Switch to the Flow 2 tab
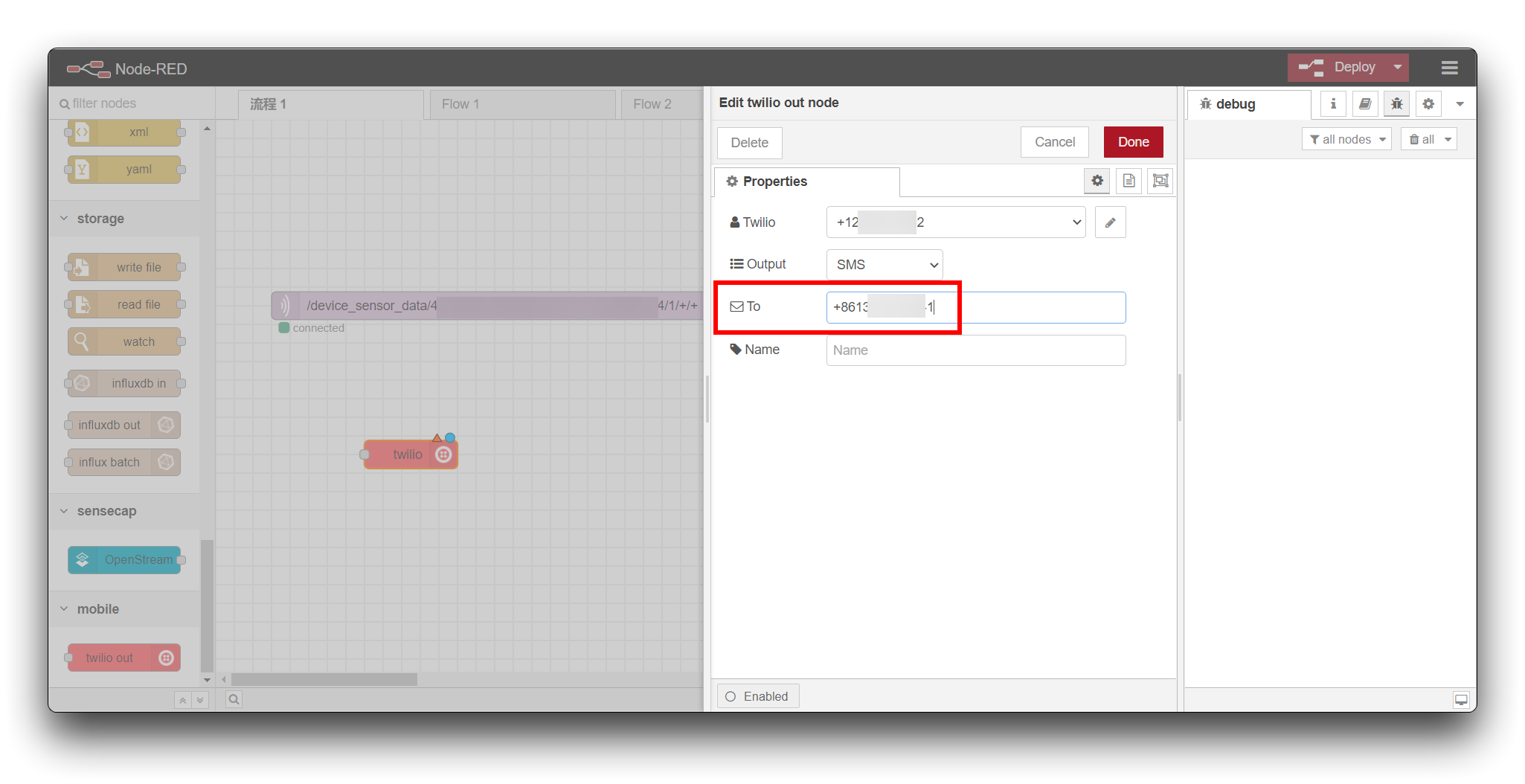The width and height of the screenshot is (1525, 784). click(662, 104)
